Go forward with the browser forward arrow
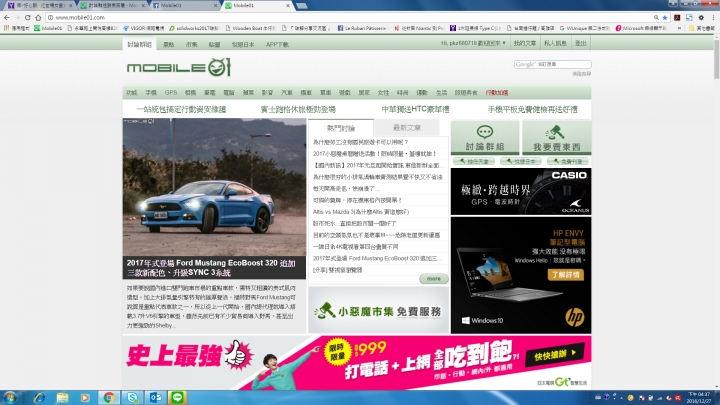Screen dimensions: 720x405 point(17,17)
